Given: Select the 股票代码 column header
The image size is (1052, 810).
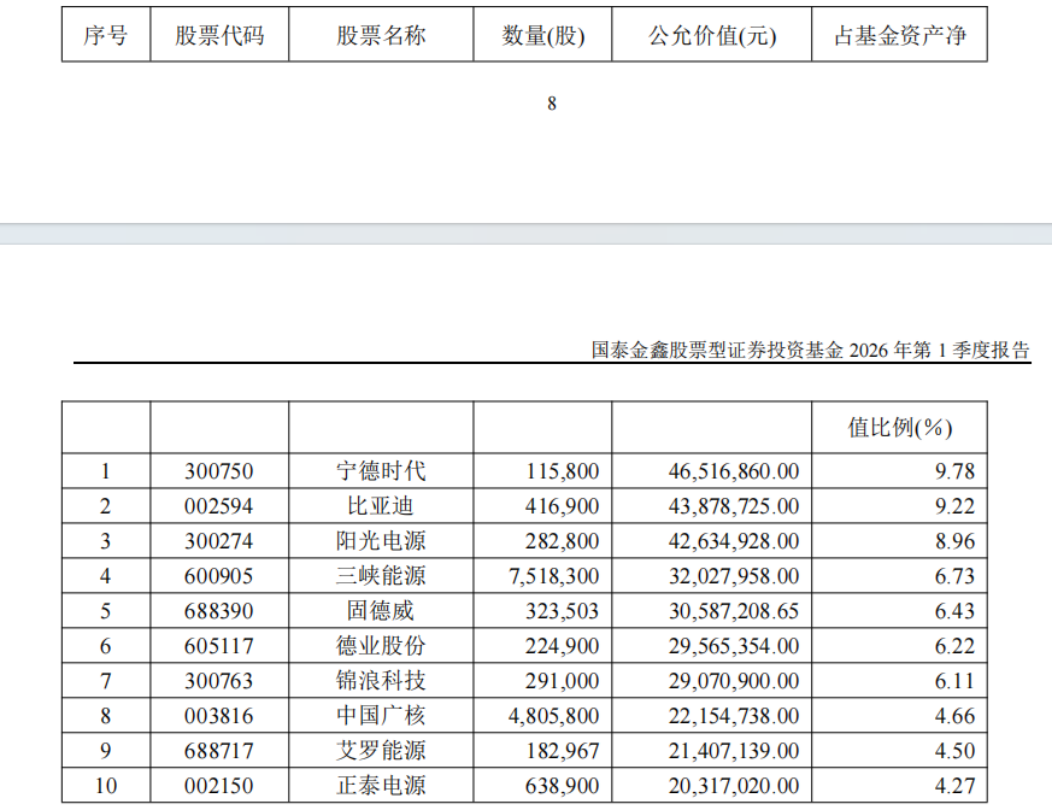Looking at the screenshot, I should [219, 35].
